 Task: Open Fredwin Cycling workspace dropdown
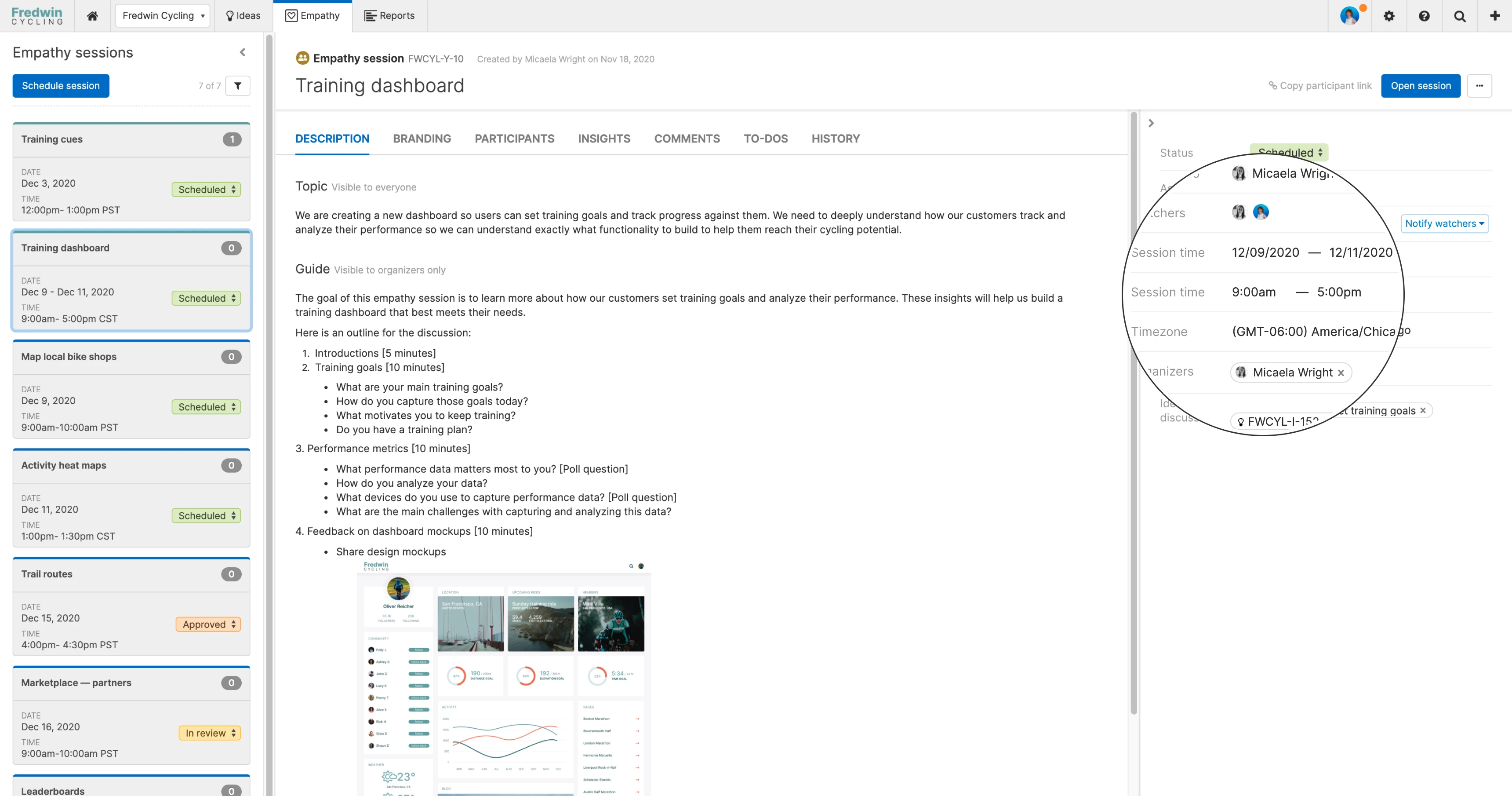pyautogui.click(x=163, y=16)
